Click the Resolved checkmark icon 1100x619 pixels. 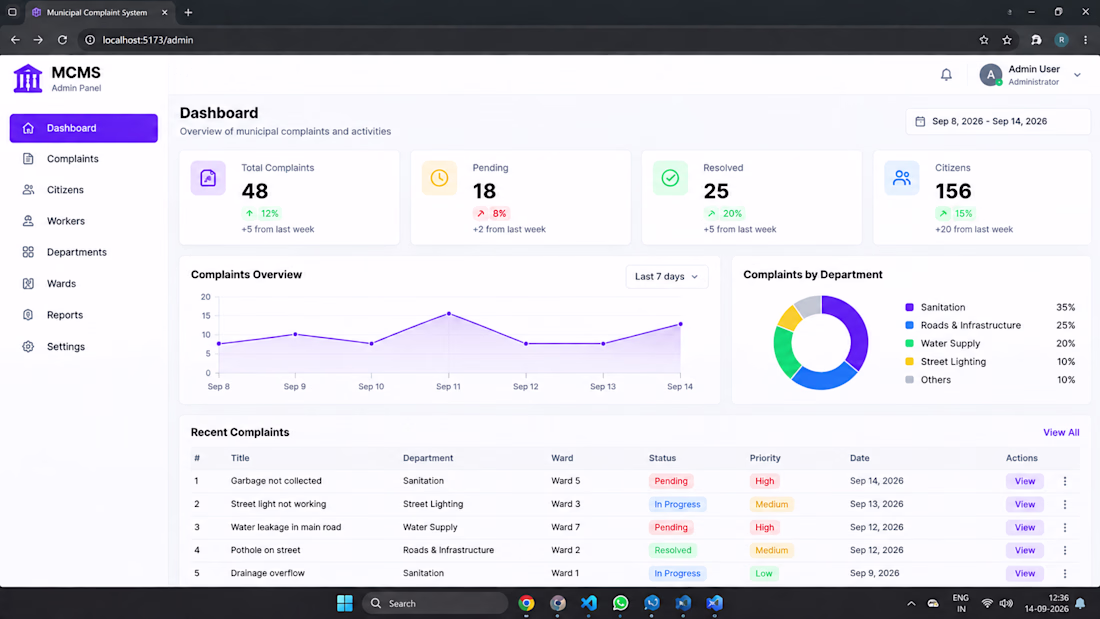pos(670,178)
